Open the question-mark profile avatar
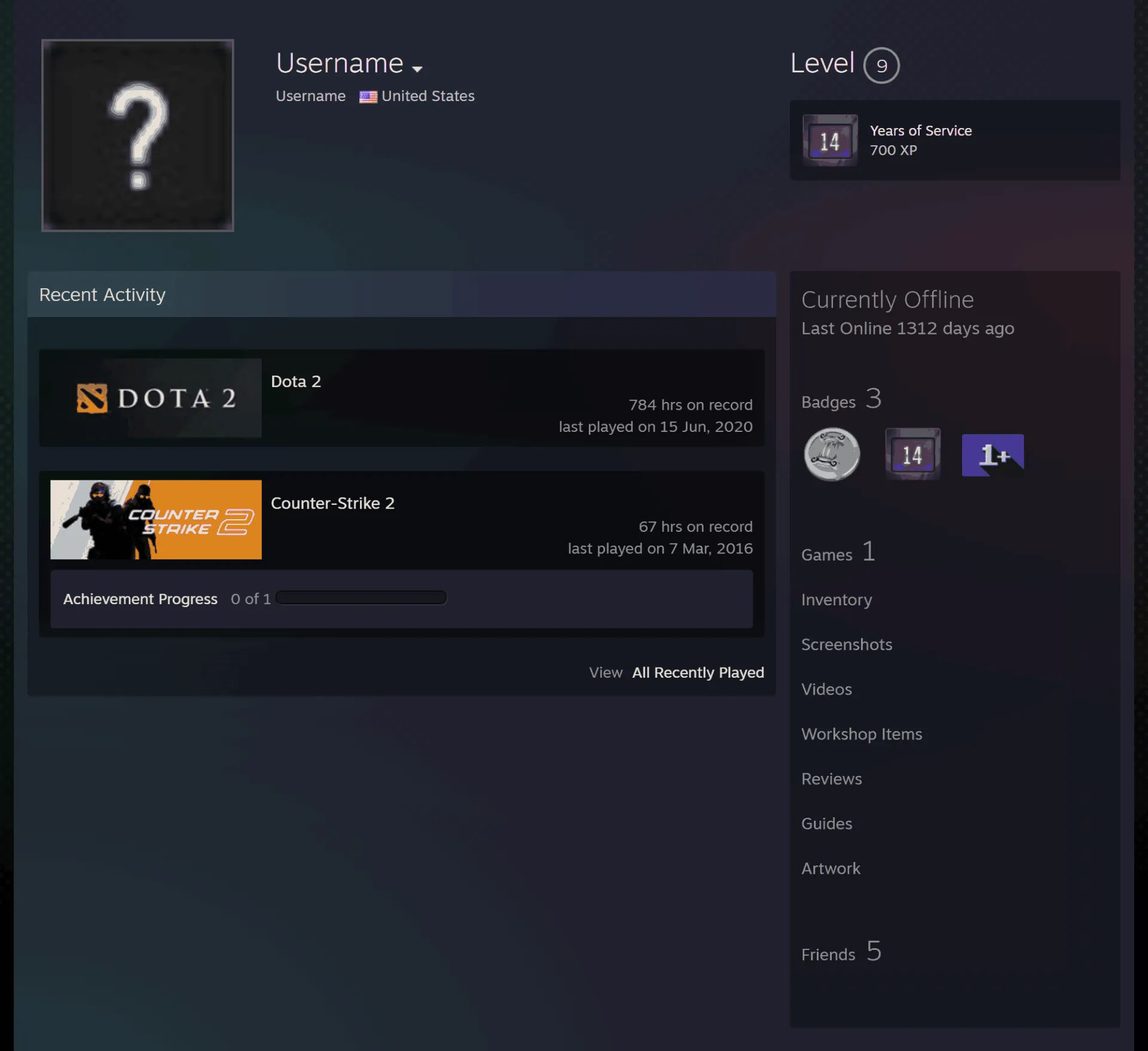 [138, 135]
